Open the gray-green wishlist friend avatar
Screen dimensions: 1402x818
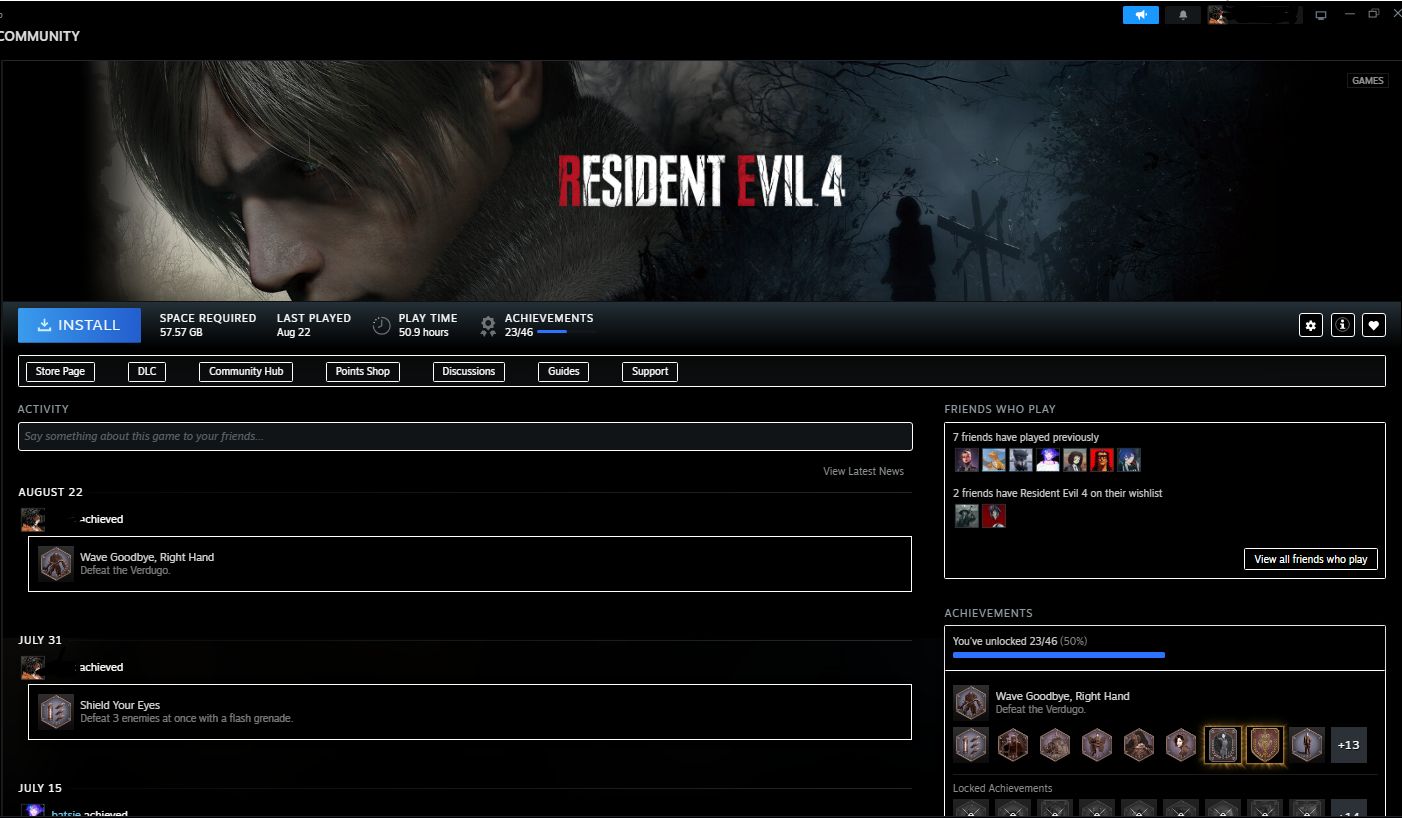967,516
